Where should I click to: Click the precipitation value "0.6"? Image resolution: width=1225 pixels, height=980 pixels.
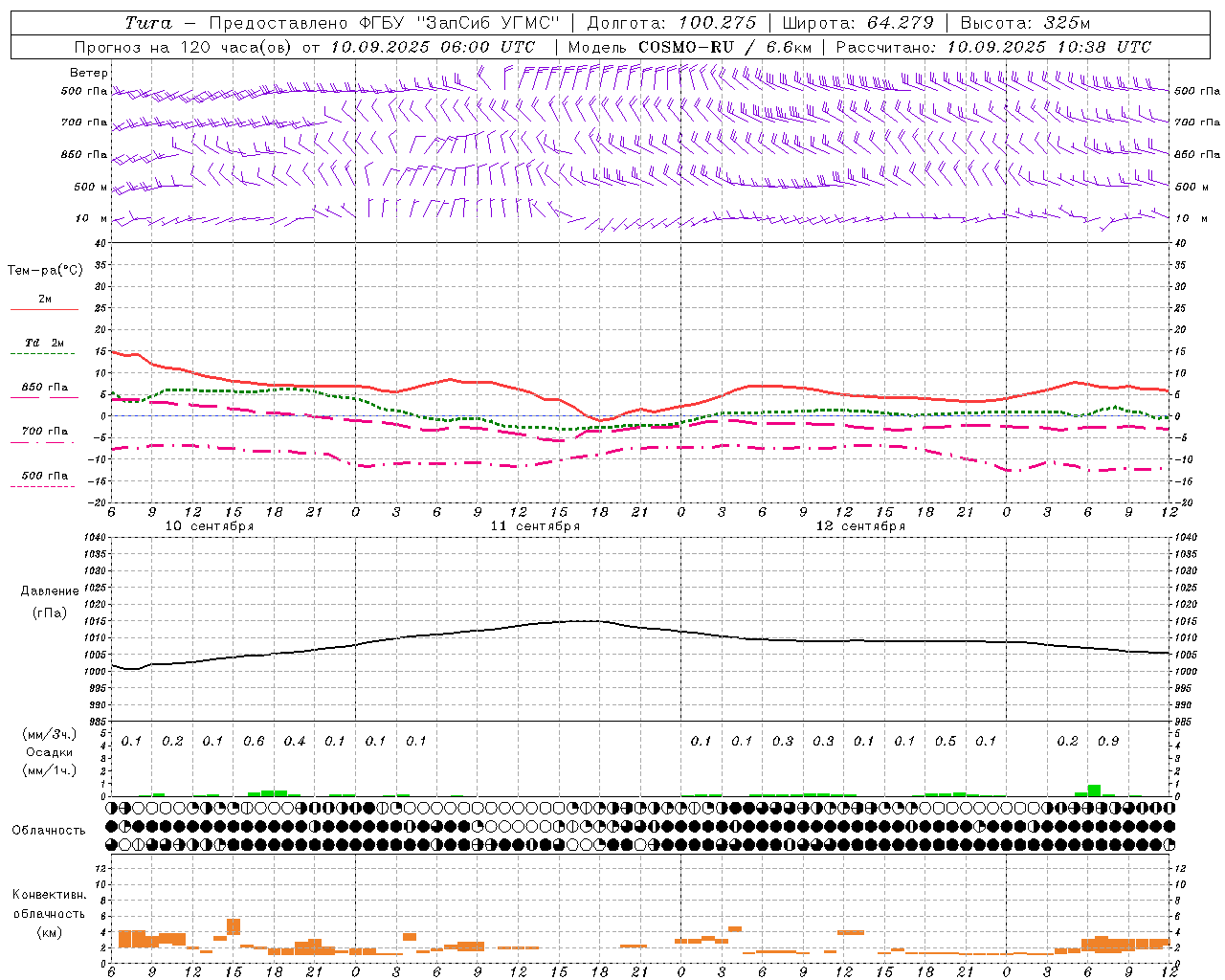coord(254,742)
